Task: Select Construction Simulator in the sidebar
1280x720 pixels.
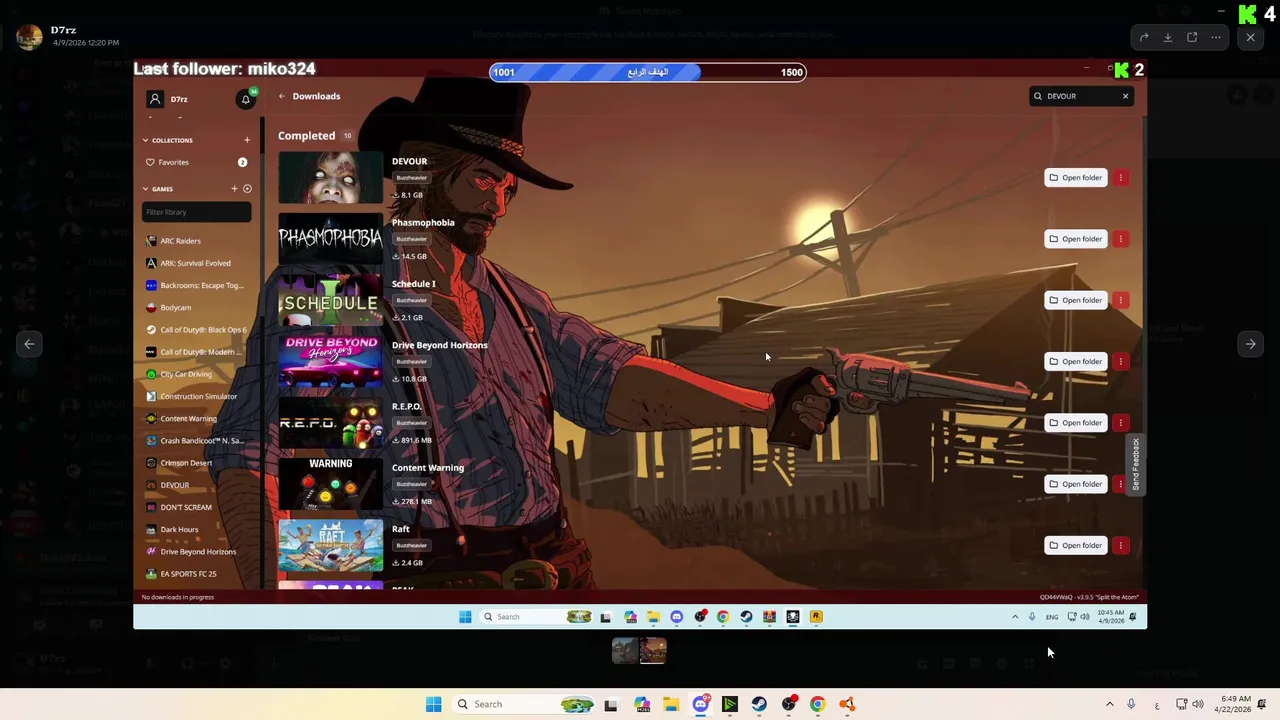Action: point(198,396)
